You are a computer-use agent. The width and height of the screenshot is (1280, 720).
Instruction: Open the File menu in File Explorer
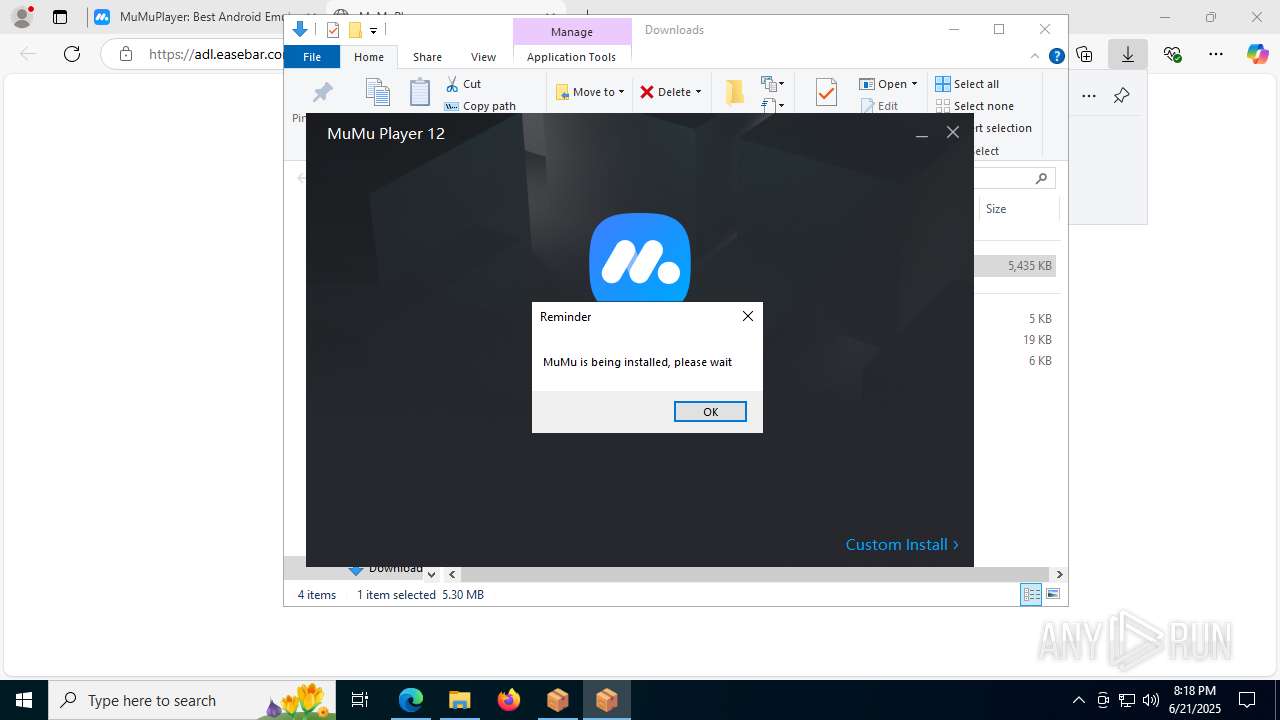(x=312, y=57)
